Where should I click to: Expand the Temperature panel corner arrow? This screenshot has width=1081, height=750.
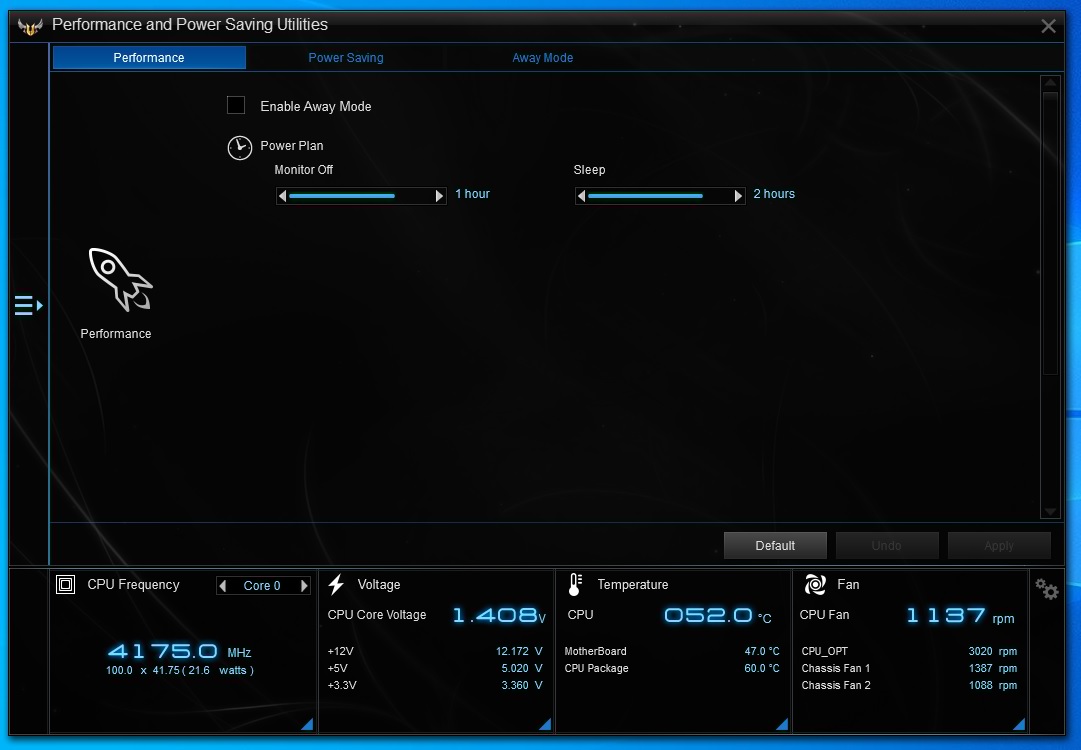click(x=782, y=724)
